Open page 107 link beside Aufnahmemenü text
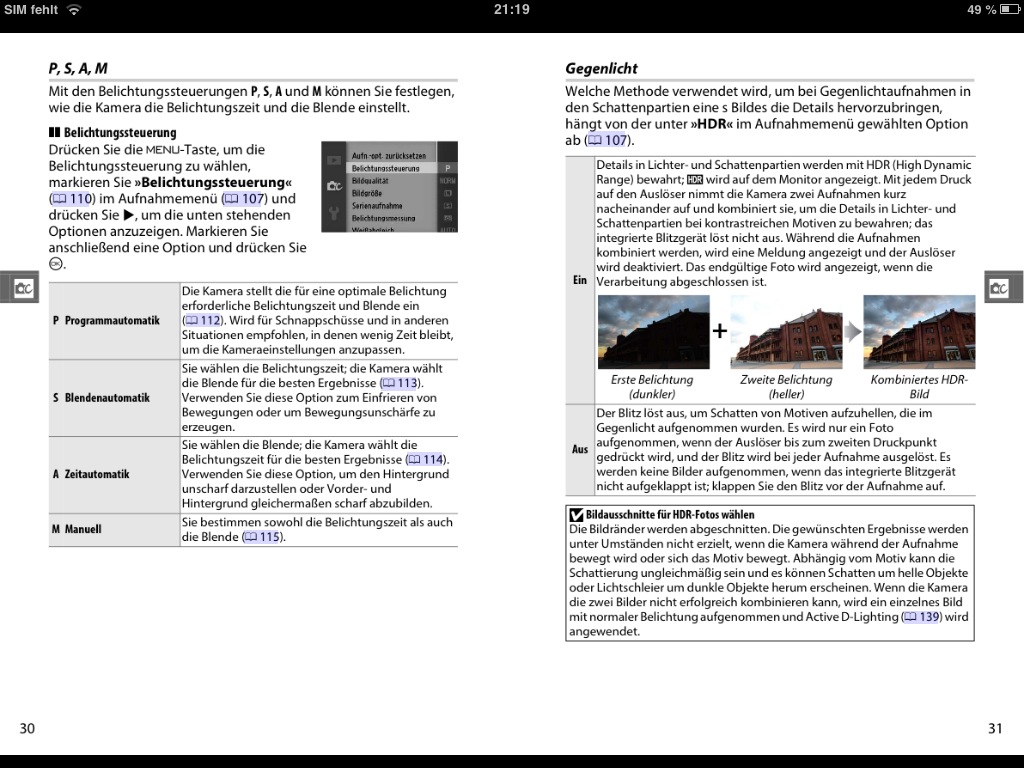Viewport: 1024px width, 768px height. tap(242, 199)
